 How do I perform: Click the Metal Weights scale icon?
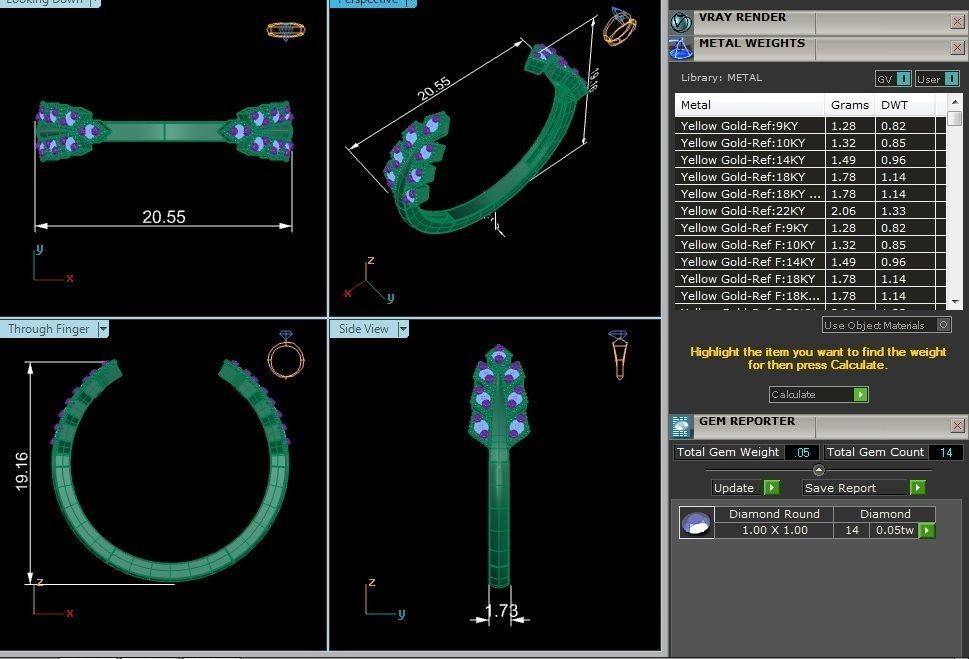[x=682, y=49]
